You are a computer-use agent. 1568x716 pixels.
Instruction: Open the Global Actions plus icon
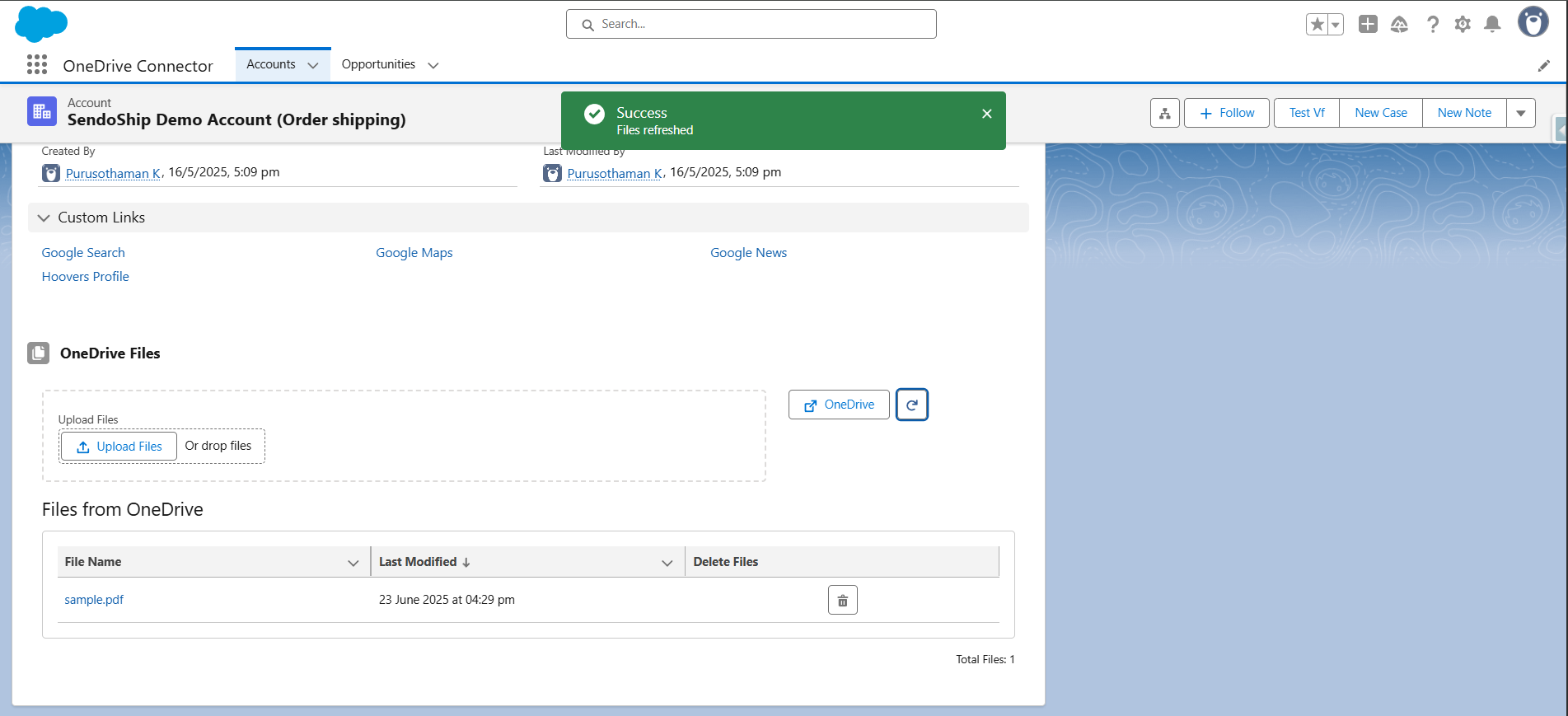click(1368, 24)
